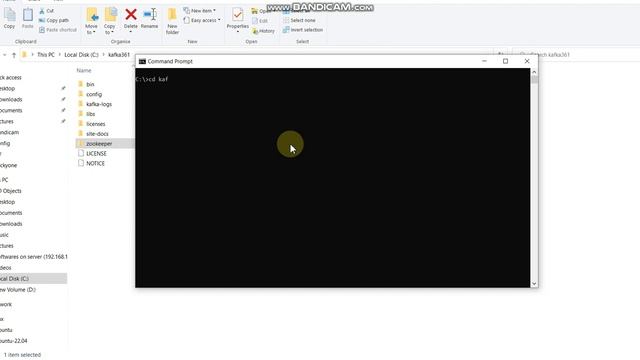Viewport: 640px width, 360px height.
Task: Click the search kafka361 field
Action: [576, 55]
